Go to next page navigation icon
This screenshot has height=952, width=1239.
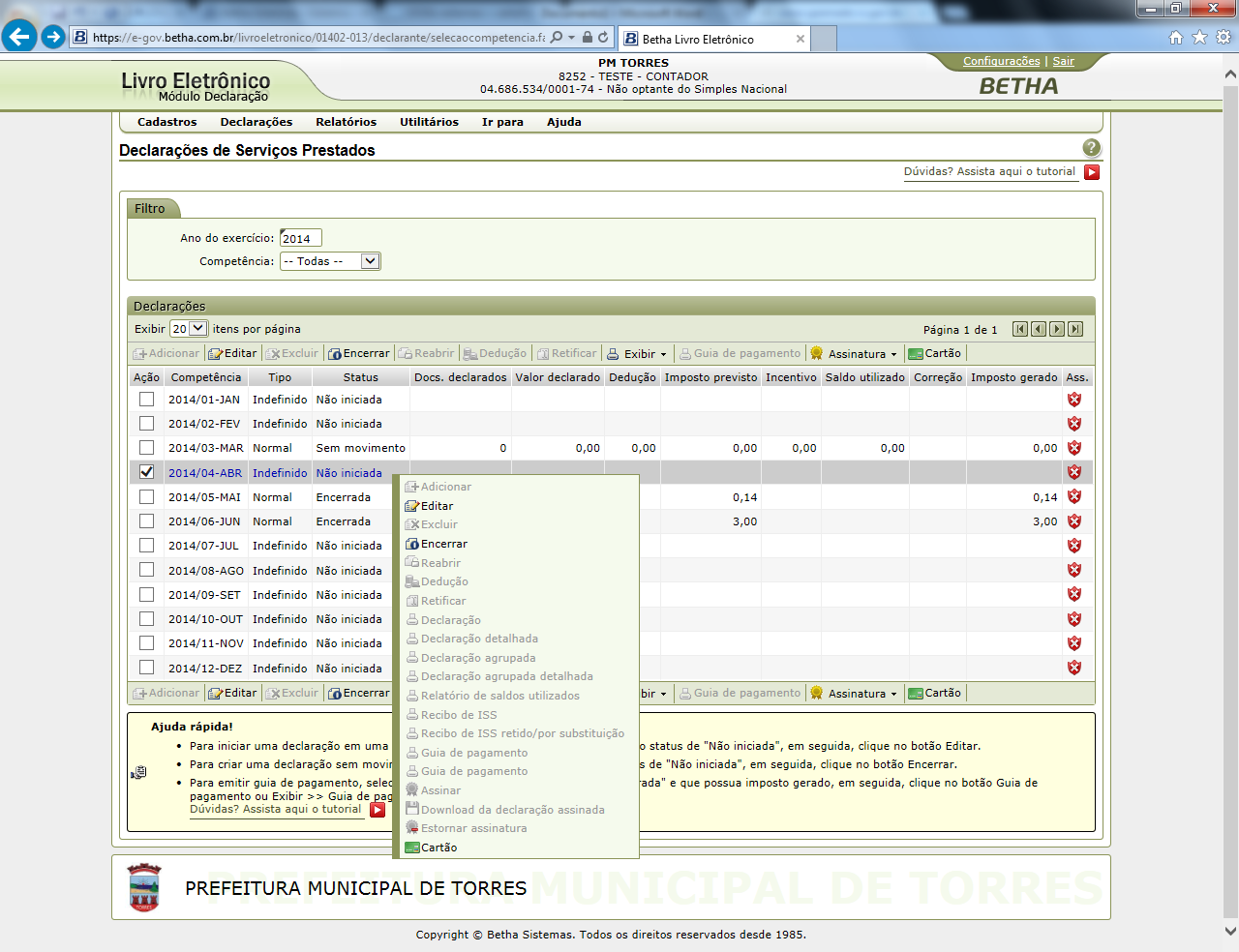[x=1057, y=329]
